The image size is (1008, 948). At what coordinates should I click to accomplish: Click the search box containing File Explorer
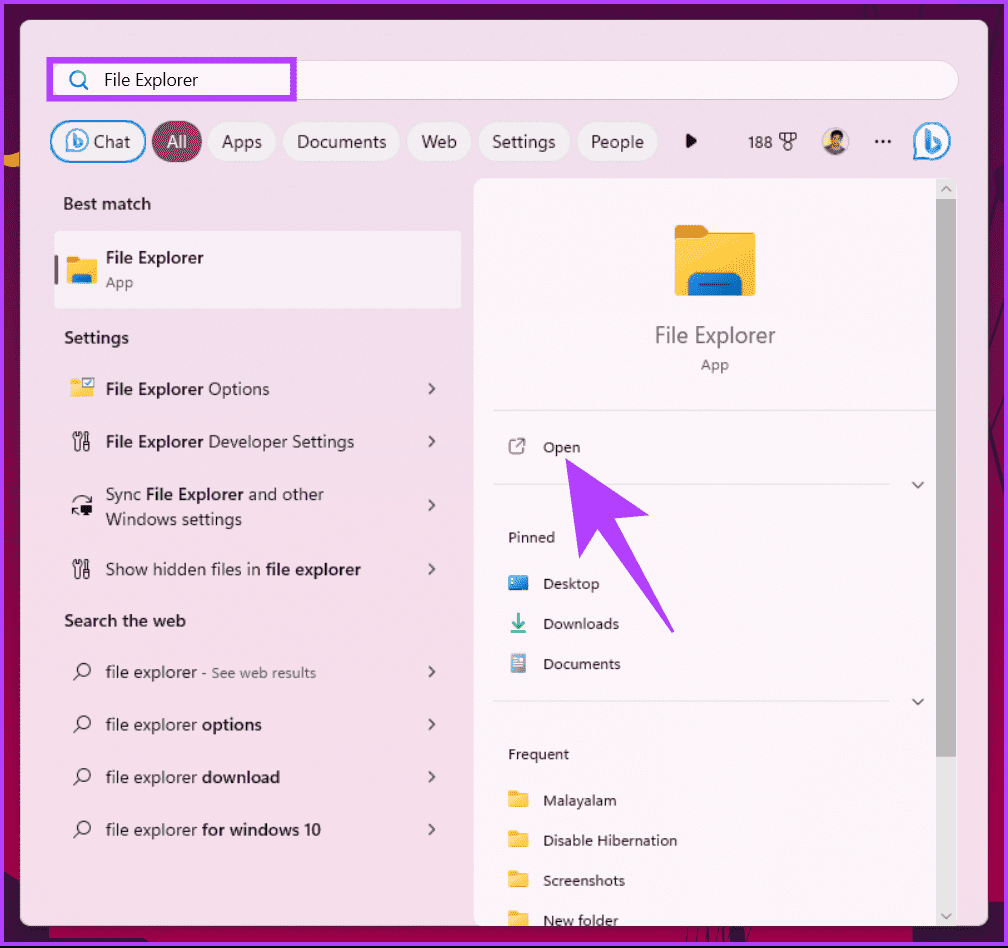[500, 80]
